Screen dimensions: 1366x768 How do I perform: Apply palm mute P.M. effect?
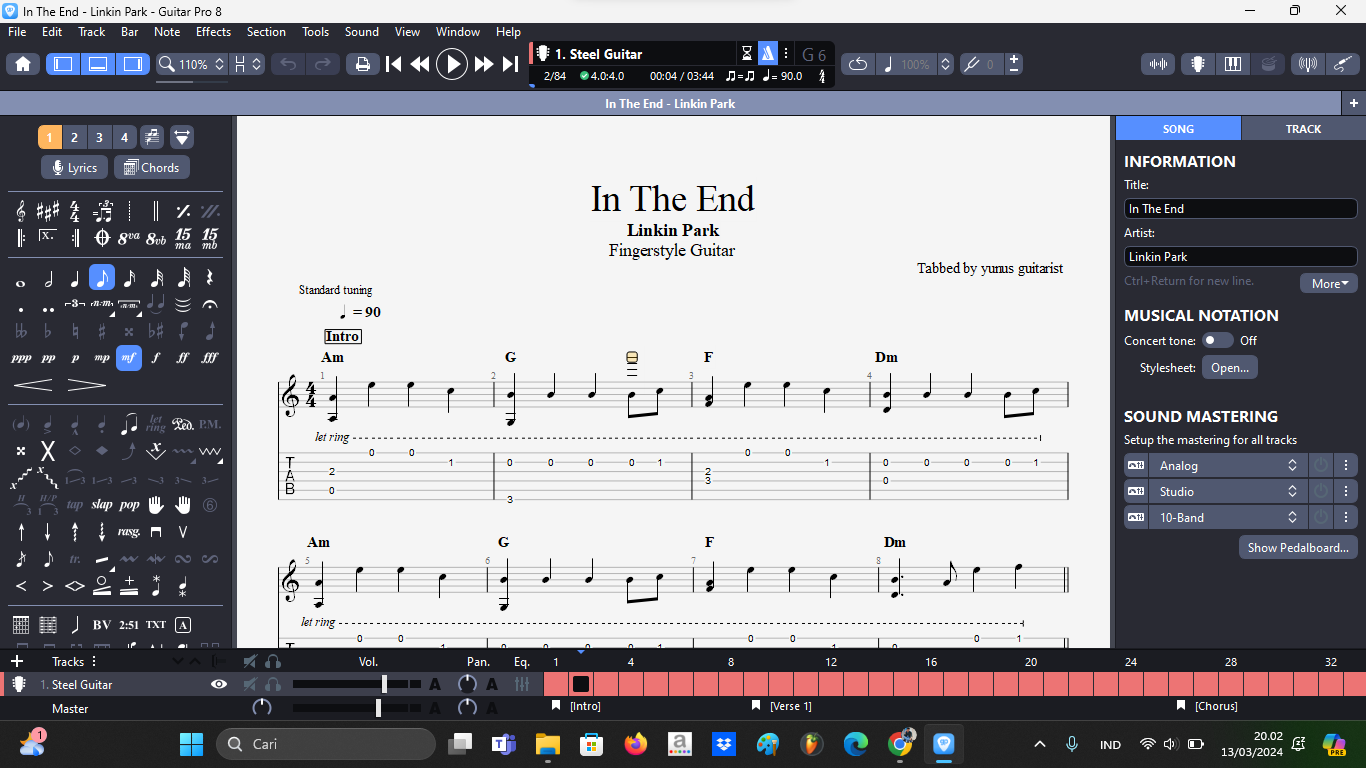pos(209,424)
